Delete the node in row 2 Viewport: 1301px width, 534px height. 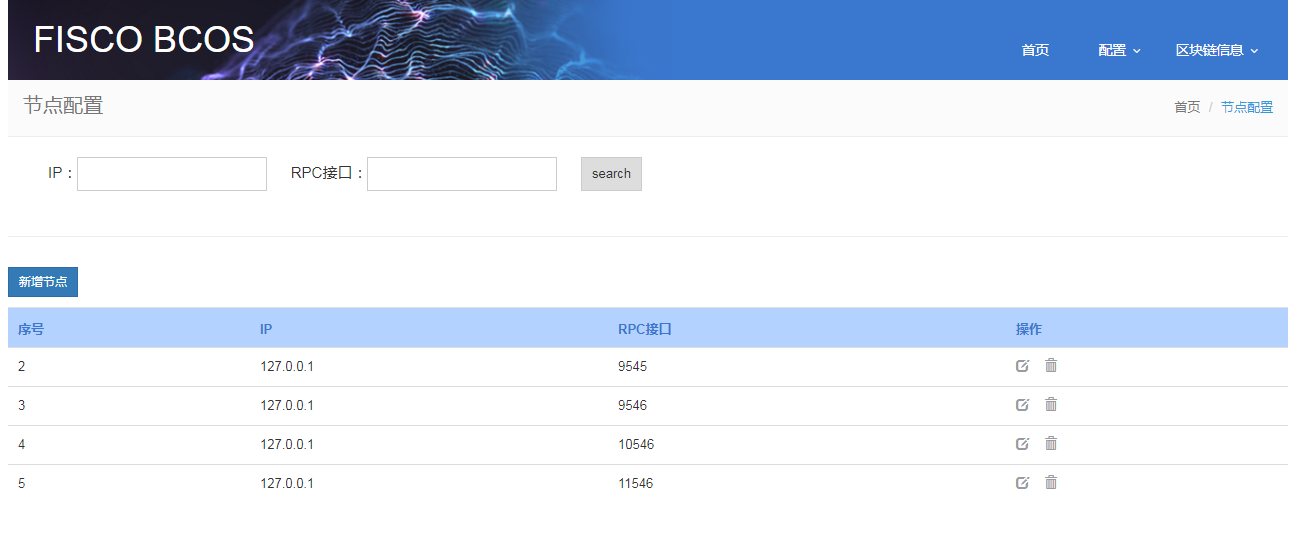[1051, 365]
